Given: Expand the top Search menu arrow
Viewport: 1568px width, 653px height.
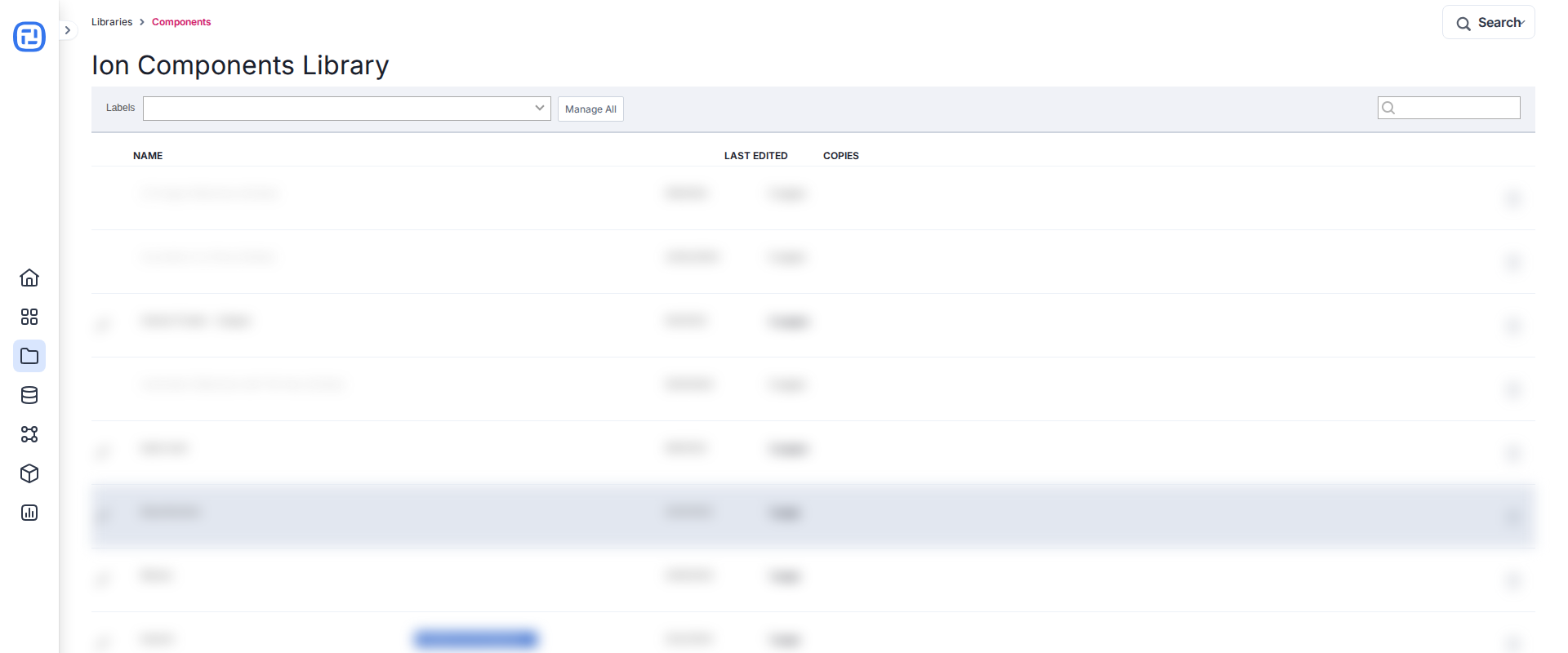Looking at the screenshot, I should (x=1523, y=23).
